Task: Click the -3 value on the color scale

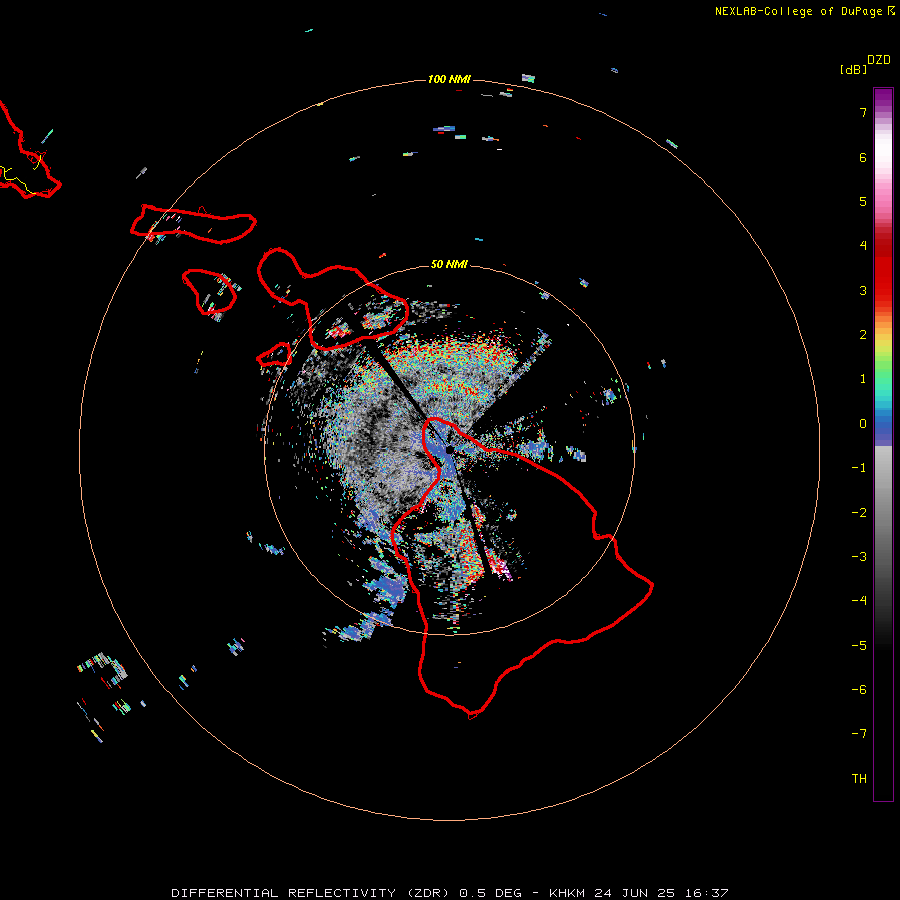Action: pos(859,557)
